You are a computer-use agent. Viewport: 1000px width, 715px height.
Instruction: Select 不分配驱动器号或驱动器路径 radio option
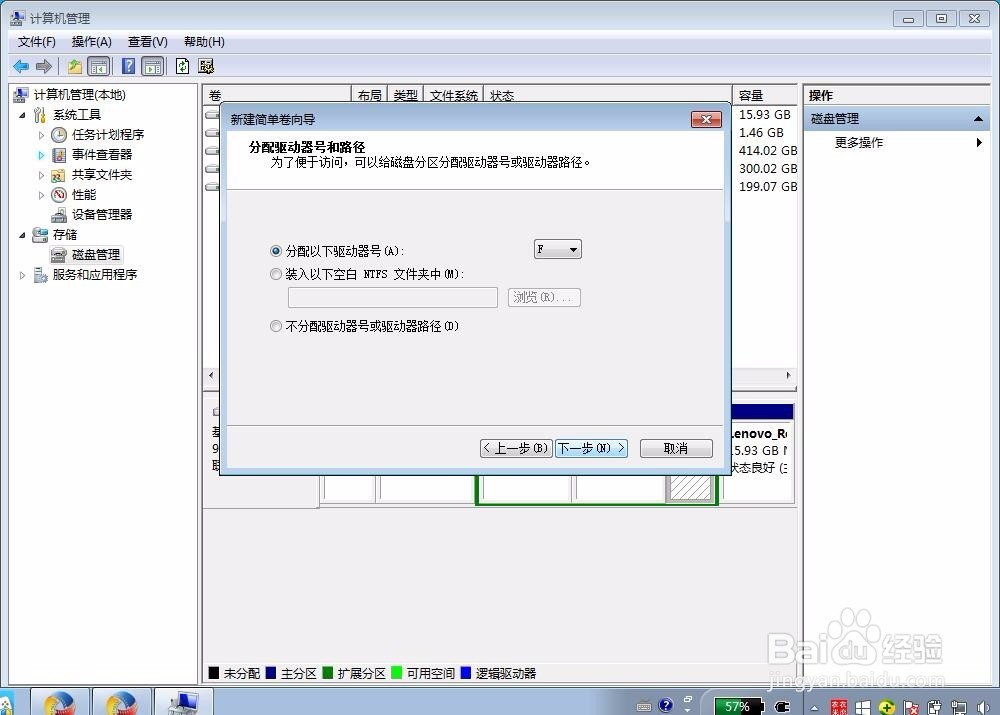pyautogui.click(x=276, y=326)
